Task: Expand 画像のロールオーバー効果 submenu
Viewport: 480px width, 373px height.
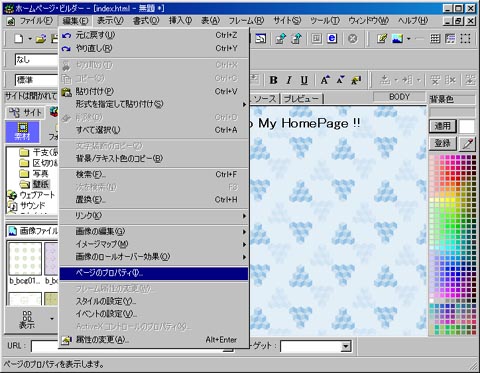Action: coord(154,257)
